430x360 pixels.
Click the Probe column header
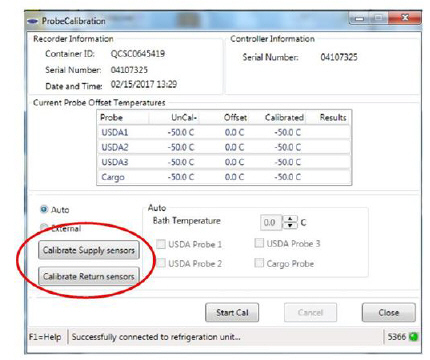(x=123, y=117)
